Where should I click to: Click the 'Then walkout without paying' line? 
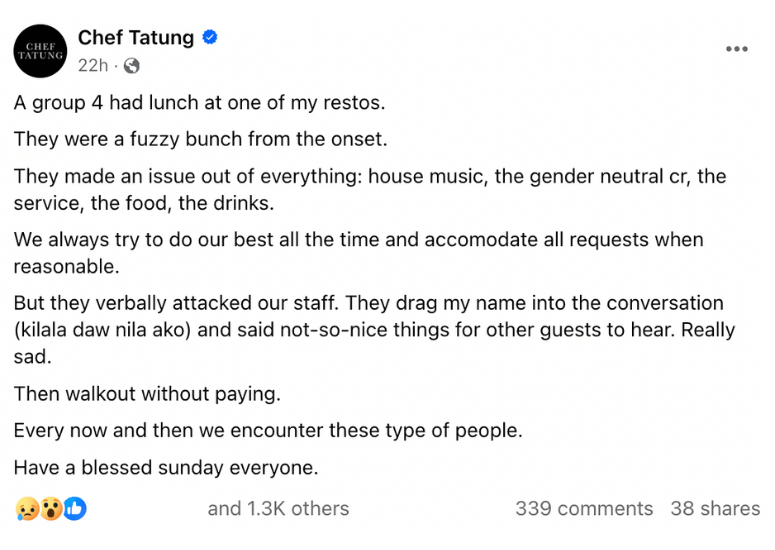tap(147, 394)
